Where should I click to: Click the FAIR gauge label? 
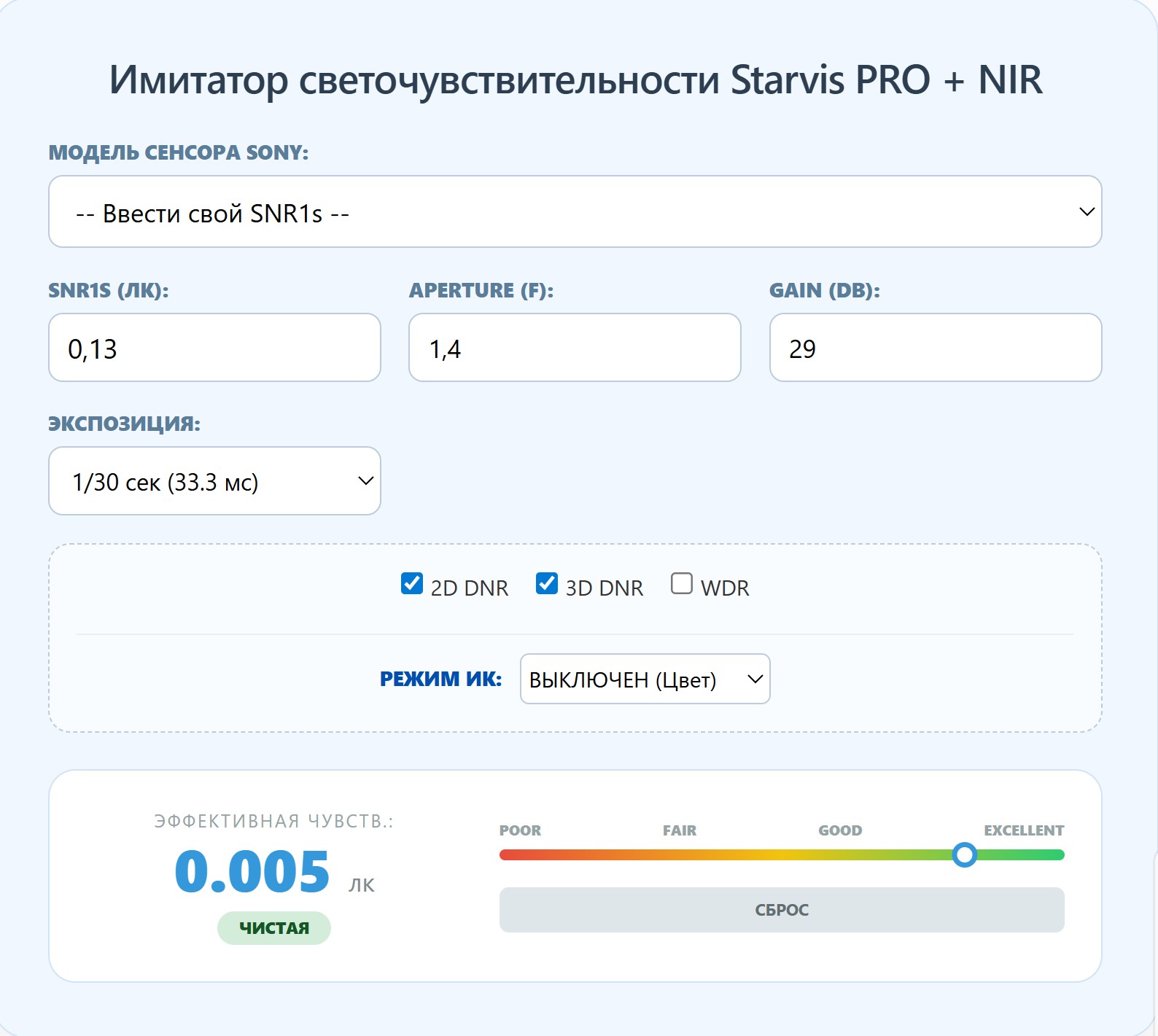680,830
